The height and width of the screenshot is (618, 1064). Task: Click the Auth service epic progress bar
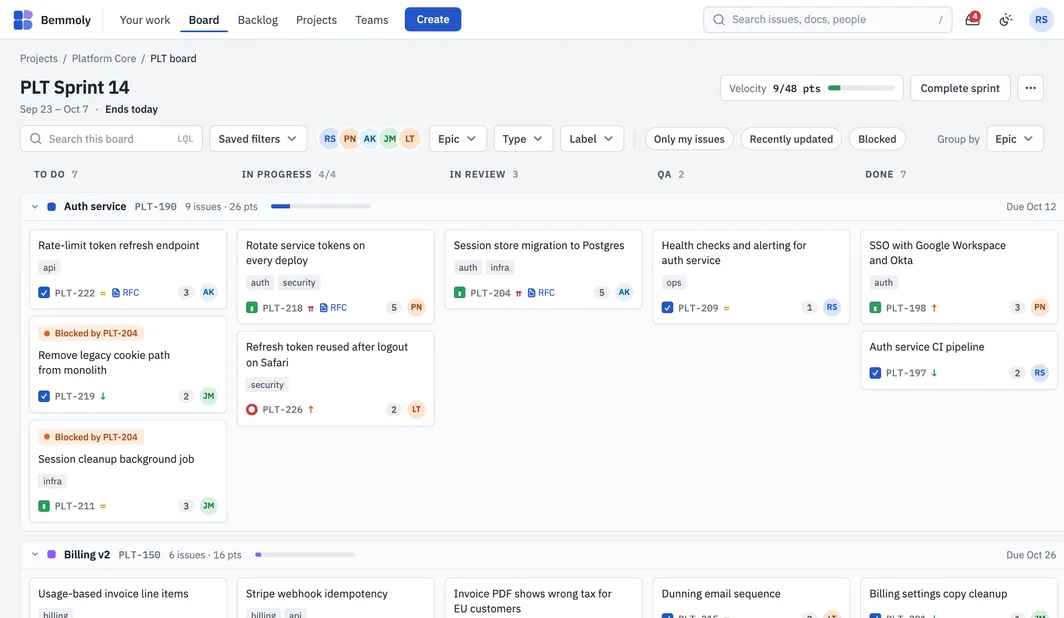(320, 206)
